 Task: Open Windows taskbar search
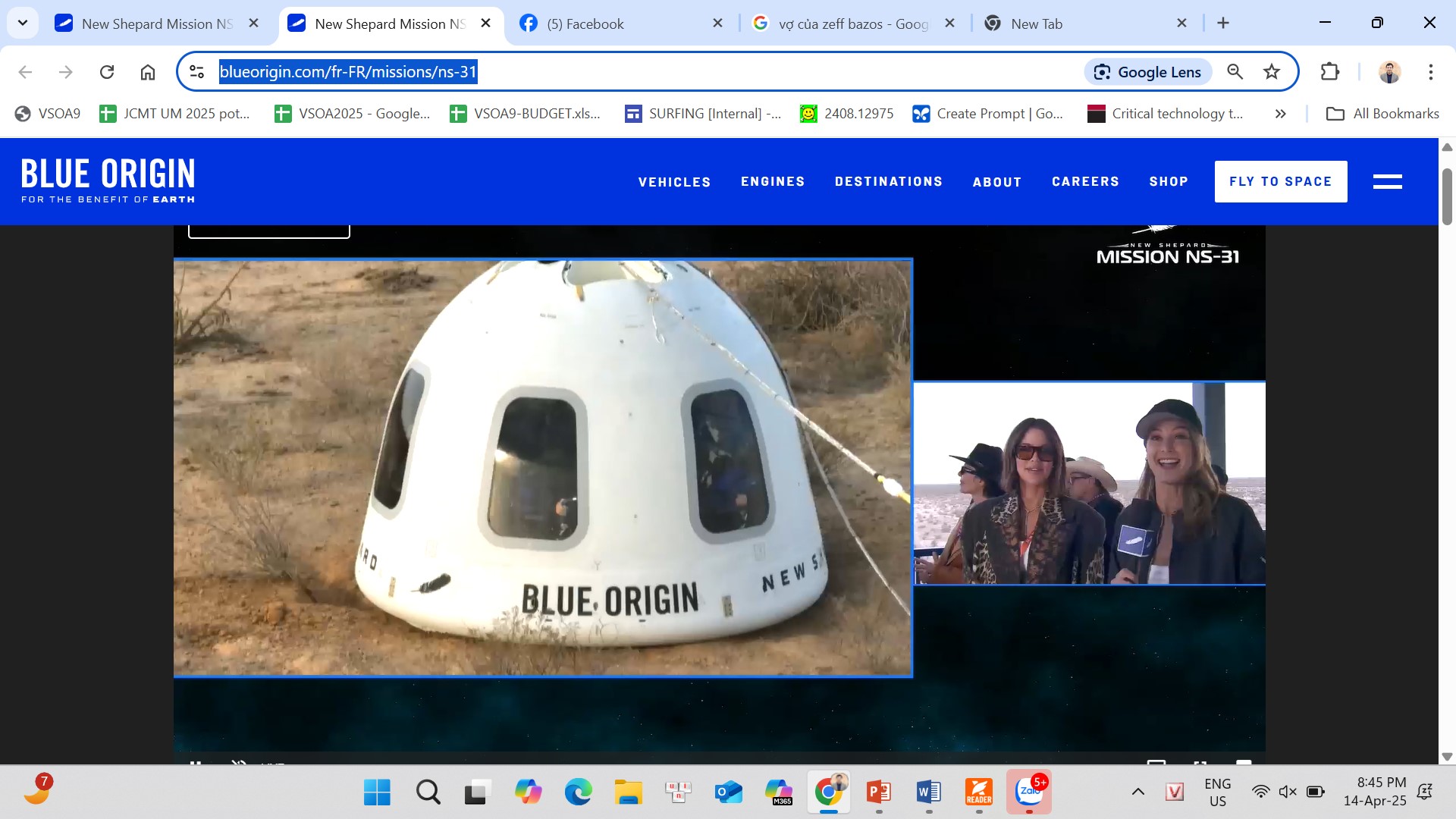[x=428, y=792]
